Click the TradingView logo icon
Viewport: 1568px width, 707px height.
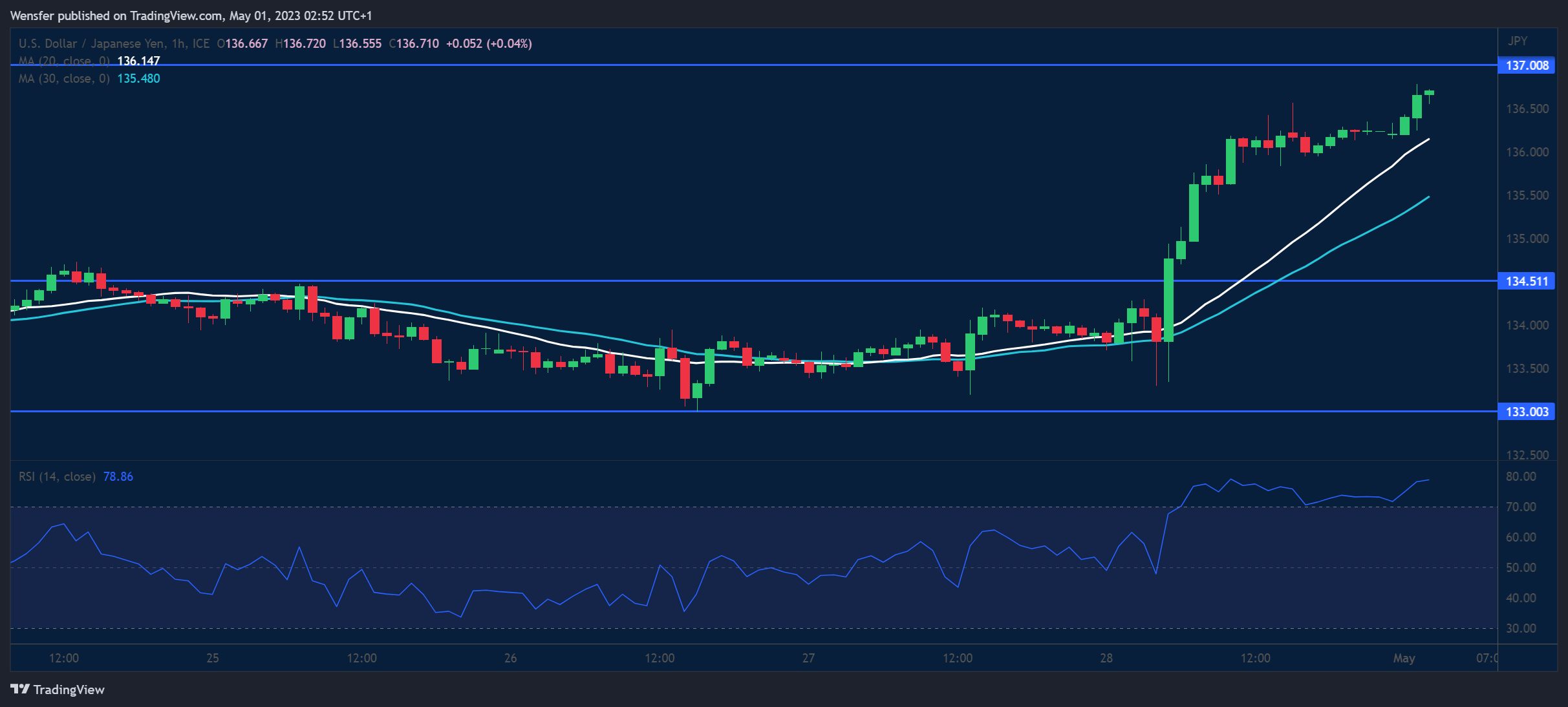tap(20, 689)
